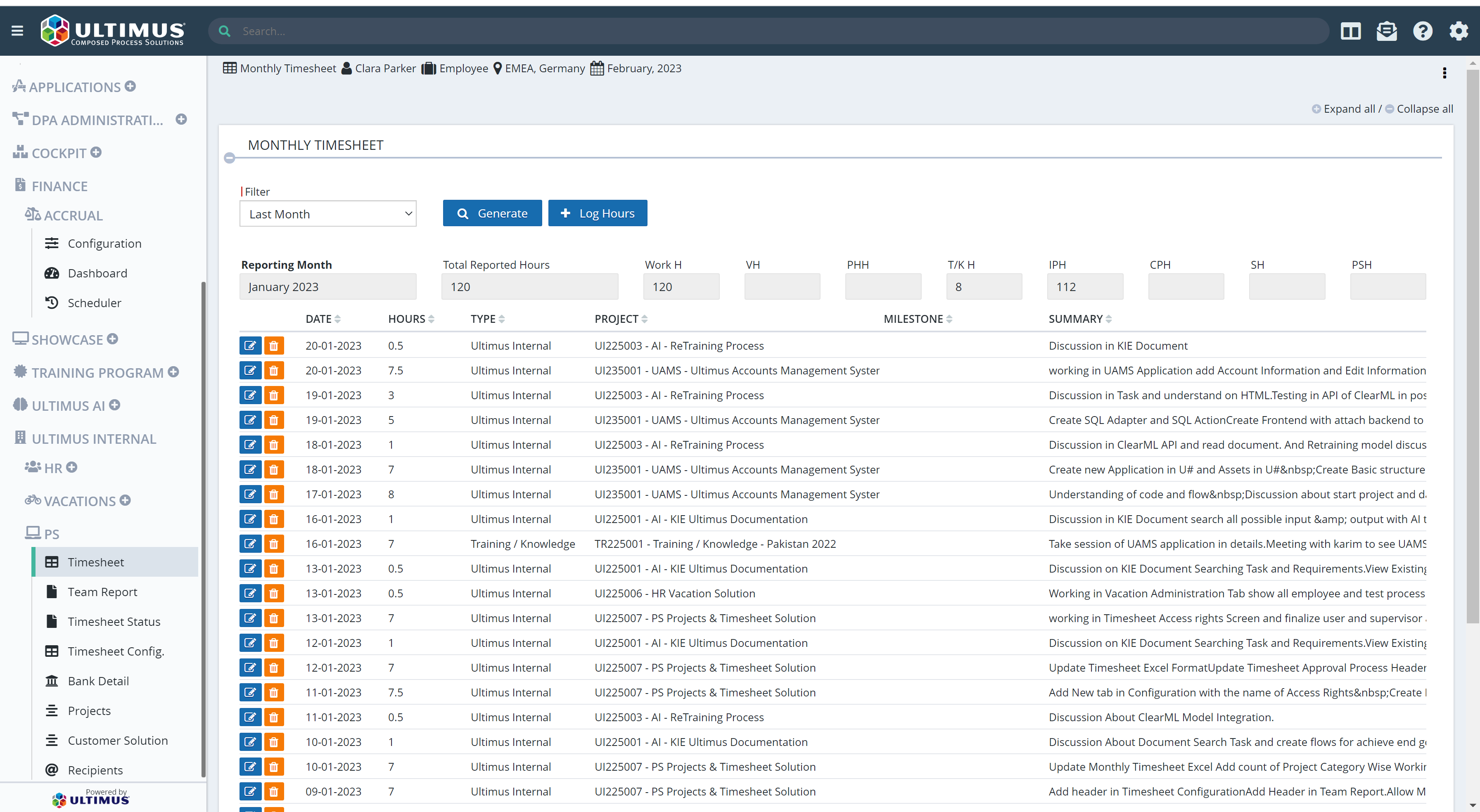Sort table by MILESTONE column
This screenshot has height=812, width=1480.
(x=918, y=319)
